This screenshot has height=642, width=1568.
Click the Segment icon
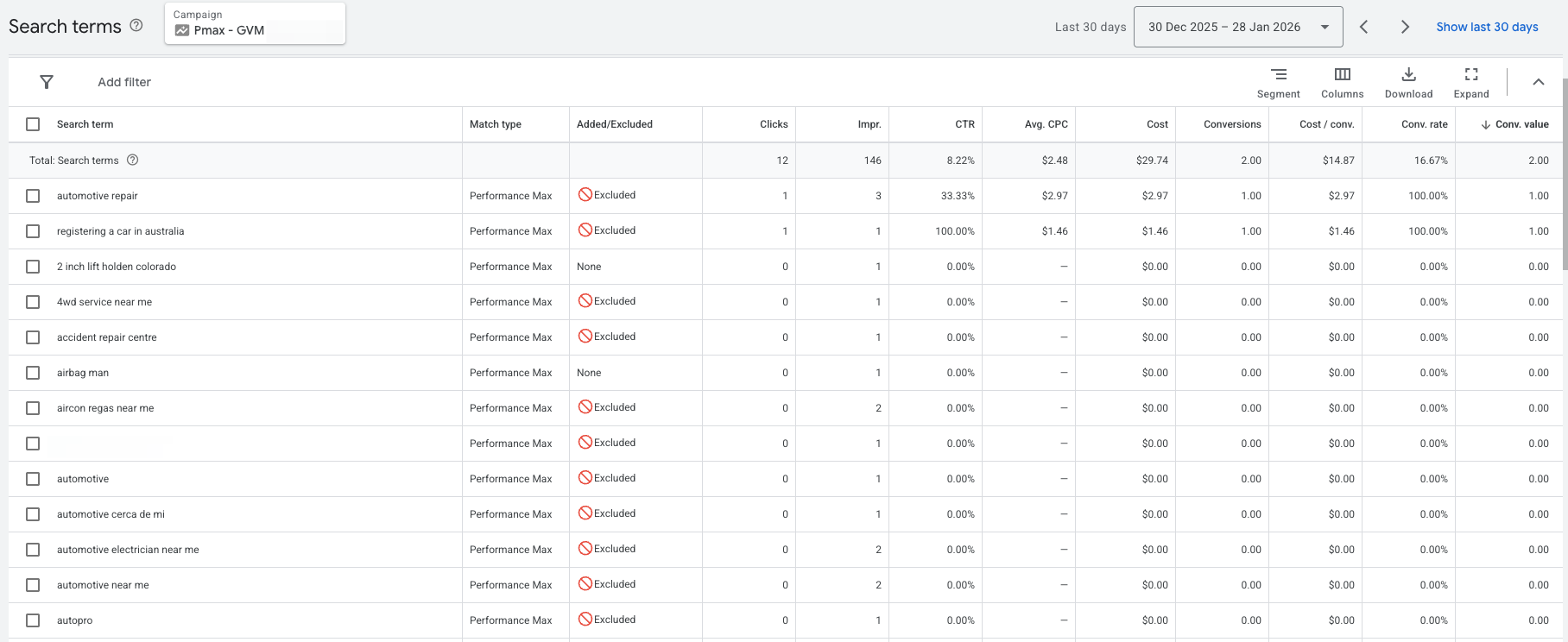coord(1279,74)
